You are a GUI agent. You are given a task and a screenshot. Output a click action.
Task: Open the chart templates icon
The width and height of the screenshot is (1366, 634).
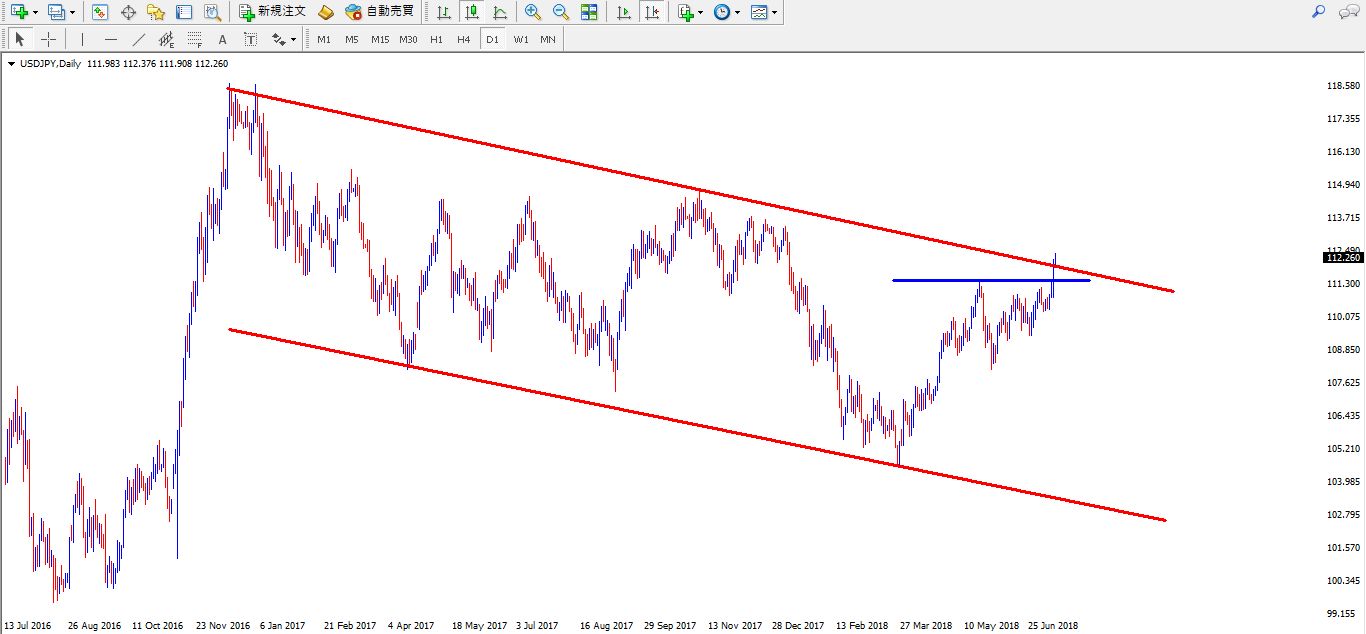759,12
